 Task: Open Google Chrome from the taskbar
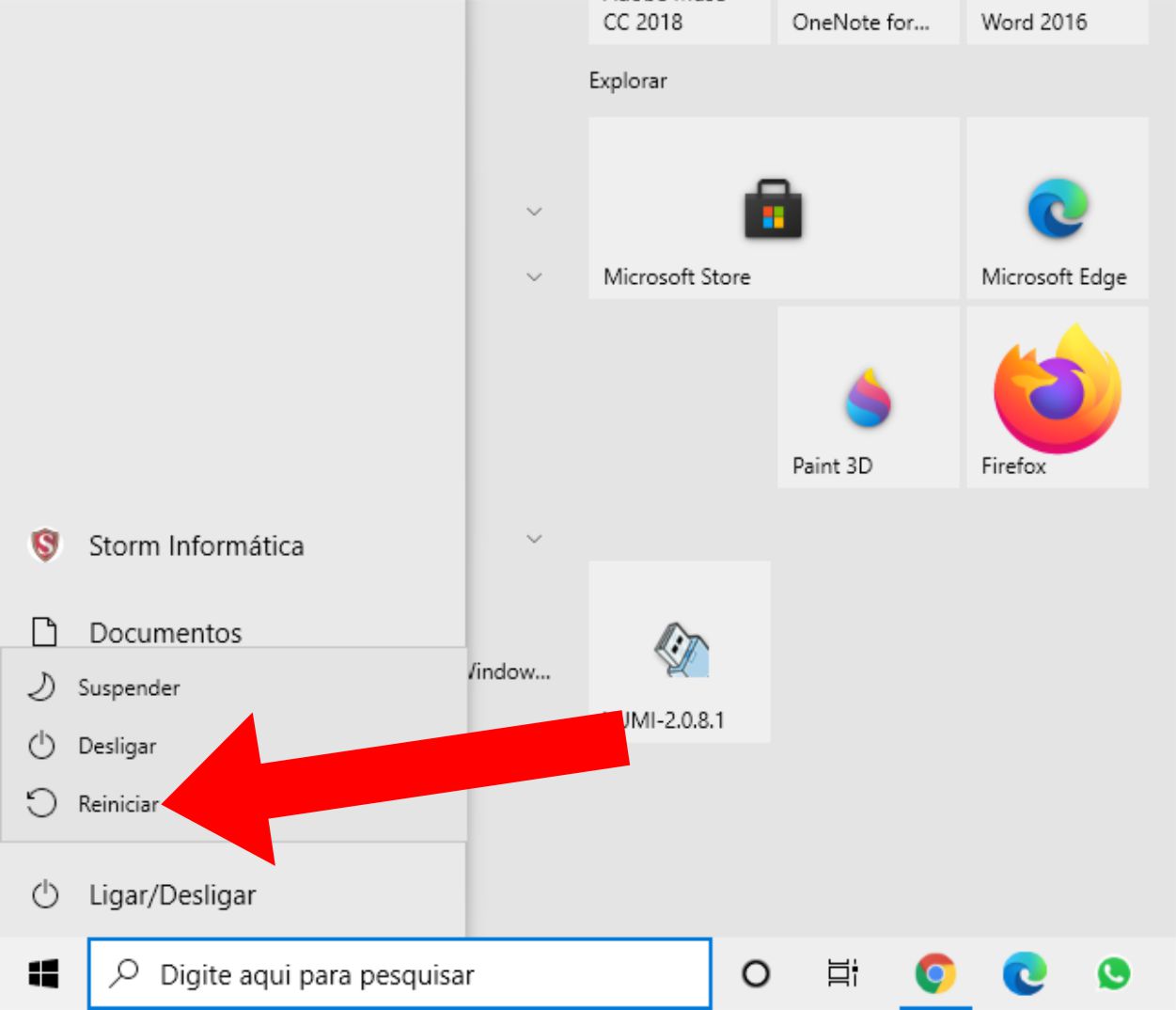(935, 974)
